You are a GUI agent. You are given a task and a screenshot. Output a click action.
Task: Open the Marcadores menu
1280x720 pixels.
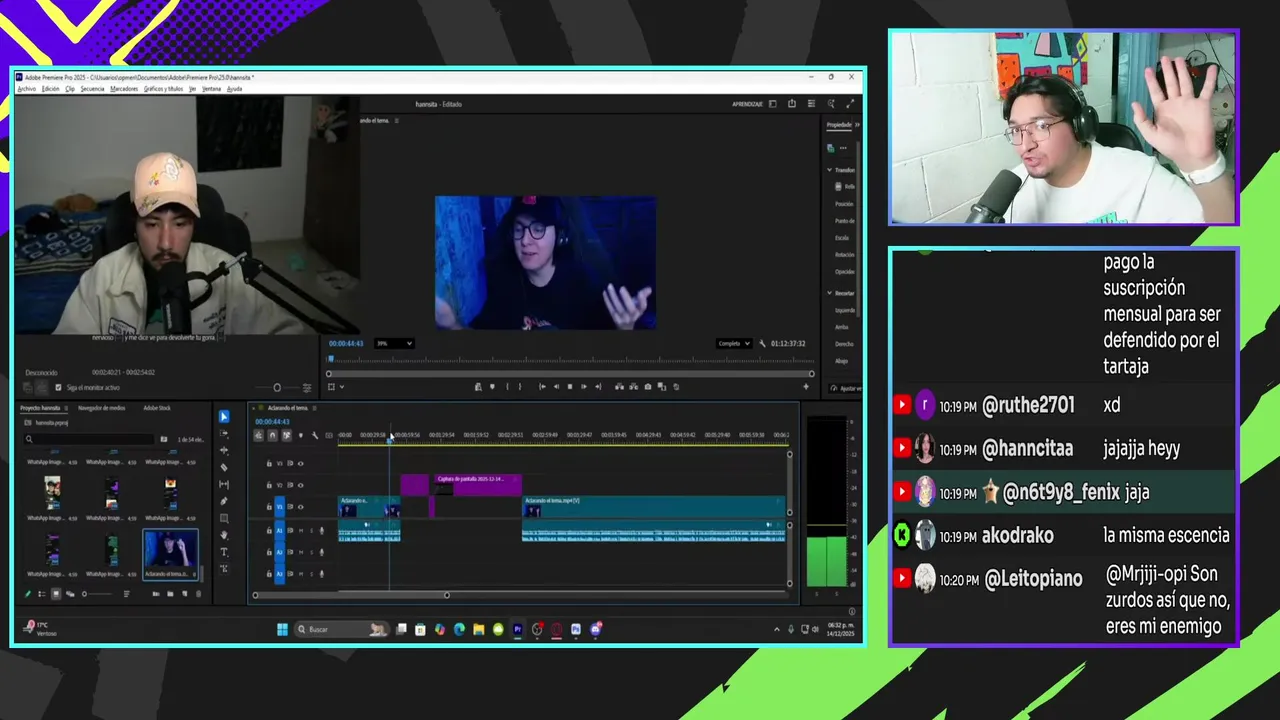pos(124,89)
